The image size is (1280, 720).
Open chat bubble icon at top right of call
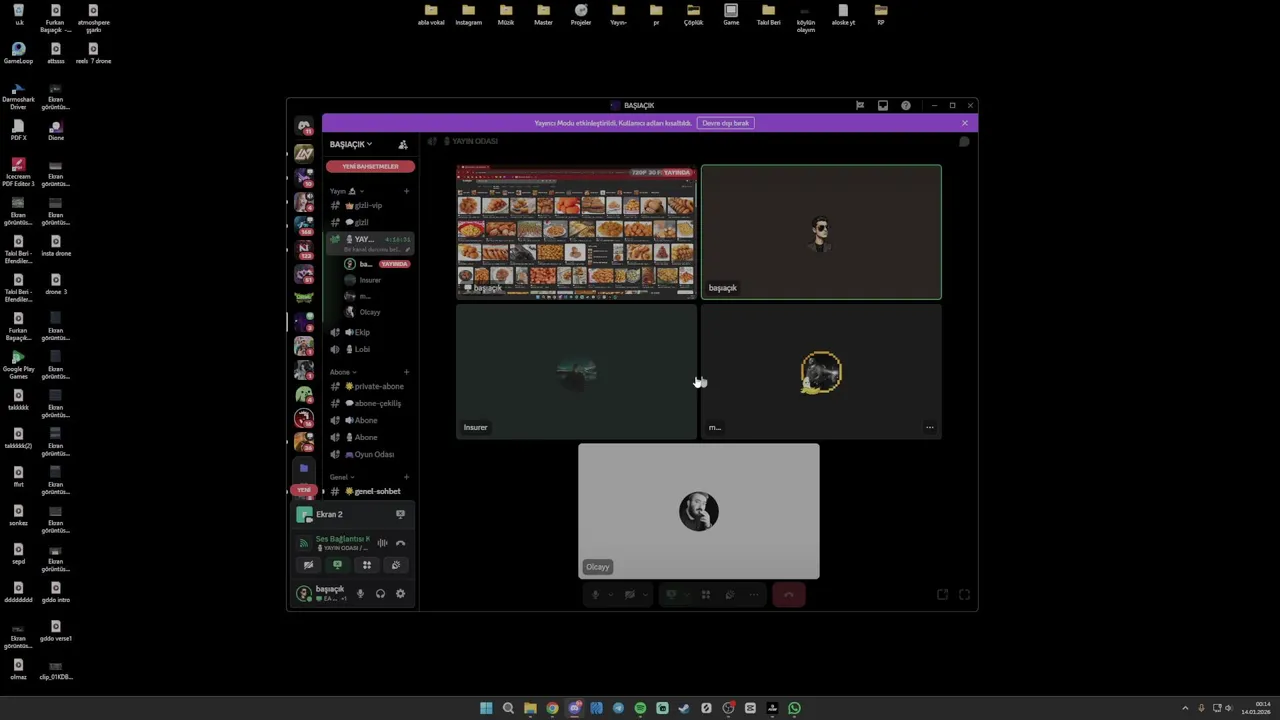click(x=964, y=142)
